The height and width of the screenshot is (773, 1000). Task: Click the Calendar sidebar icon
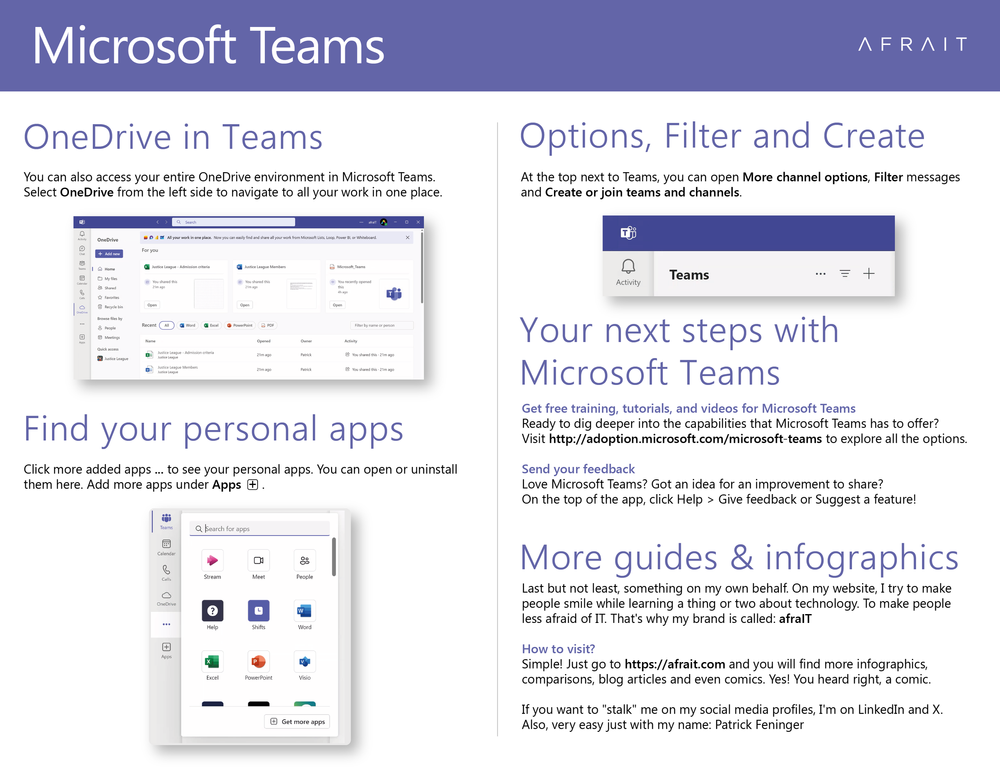point(166,544)
